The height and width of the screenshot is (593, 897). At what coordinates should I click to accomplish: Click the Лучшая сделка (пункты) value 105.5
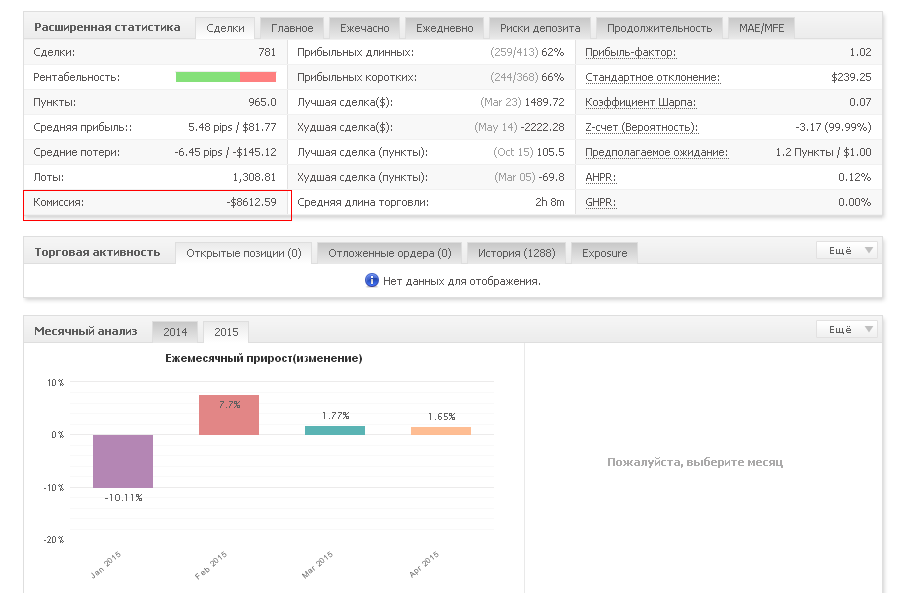(550, 153)
